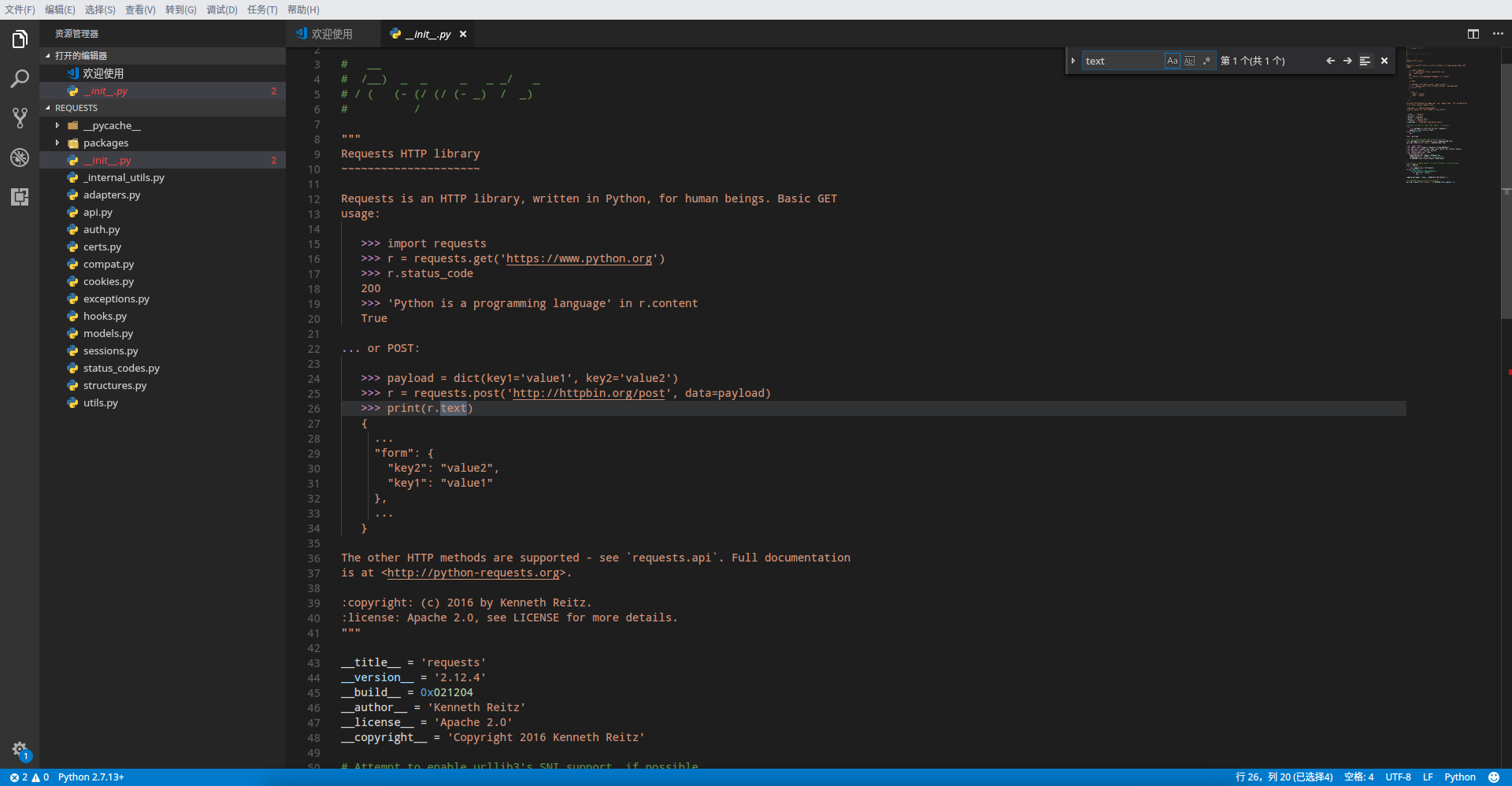
Task: Open the View menu (查看)
Action: [140, 9]
